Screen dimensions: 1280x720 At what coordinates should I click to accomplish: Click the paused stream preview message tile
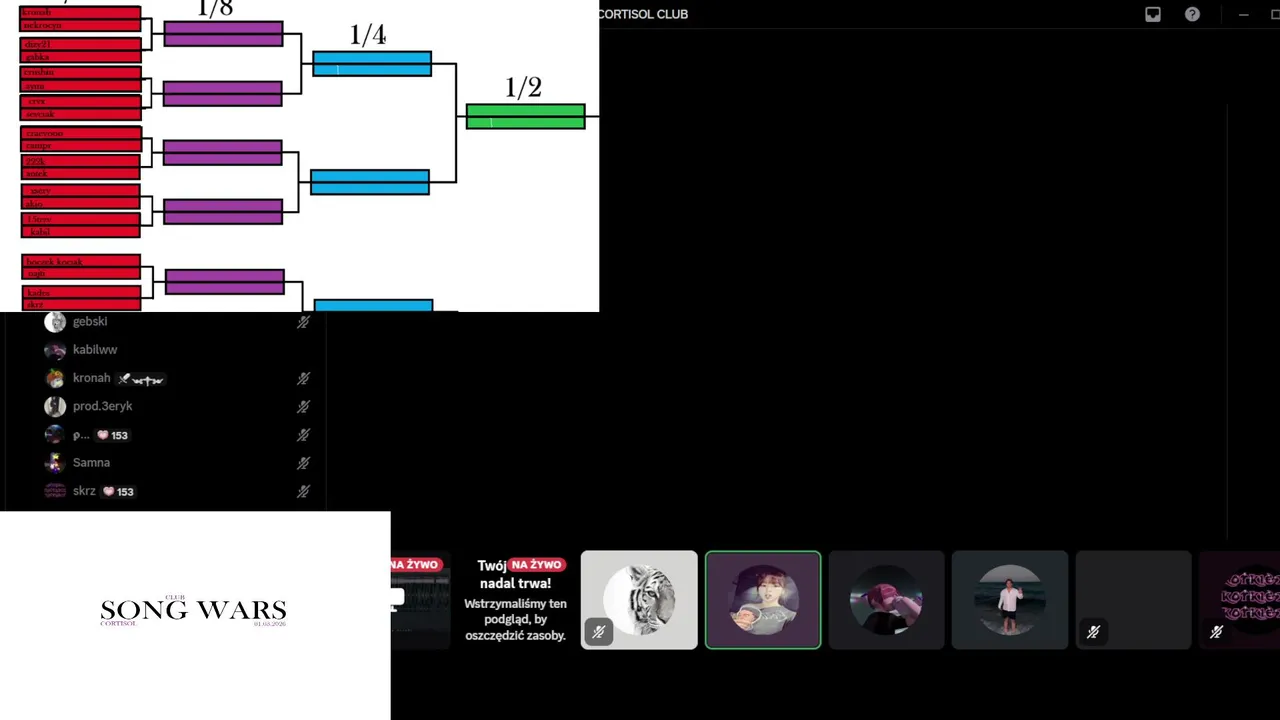pyautogui.click(x=514, y=600)
